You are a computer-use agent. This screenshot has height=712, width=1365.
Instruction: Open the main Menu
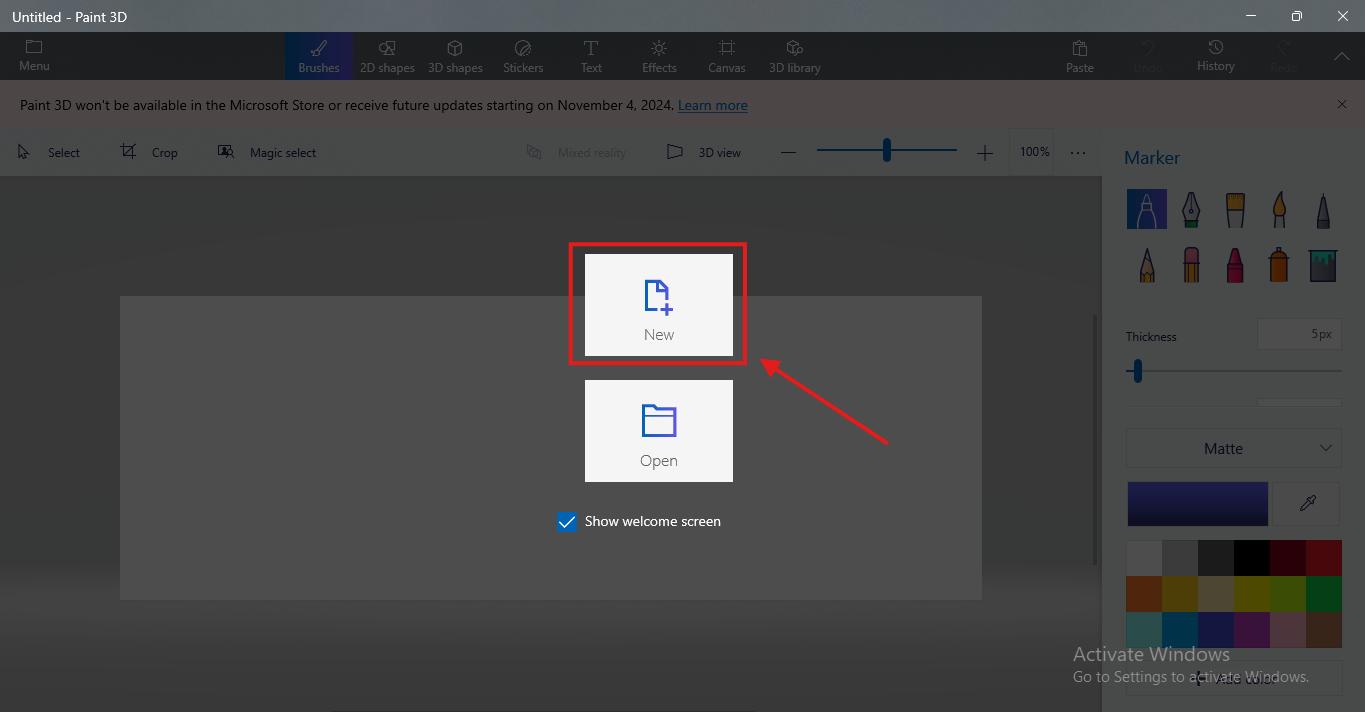[34, 56]
